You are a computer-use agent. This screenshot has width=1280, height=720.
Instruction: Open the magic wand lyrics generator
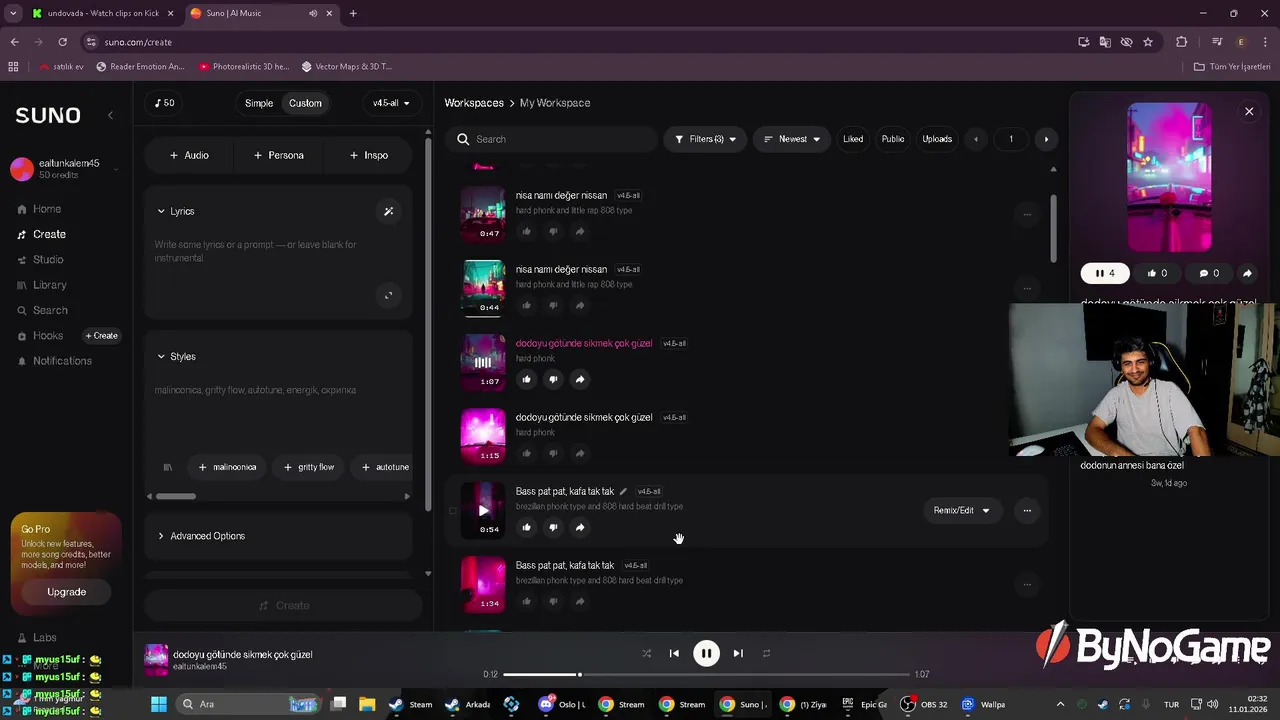[389, 211]
